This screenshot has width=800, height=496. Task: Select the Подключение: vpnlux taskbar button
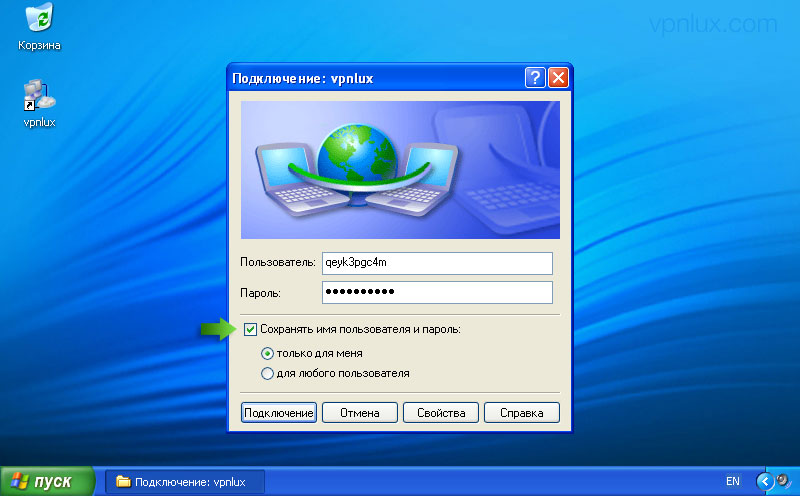point(185,482)
